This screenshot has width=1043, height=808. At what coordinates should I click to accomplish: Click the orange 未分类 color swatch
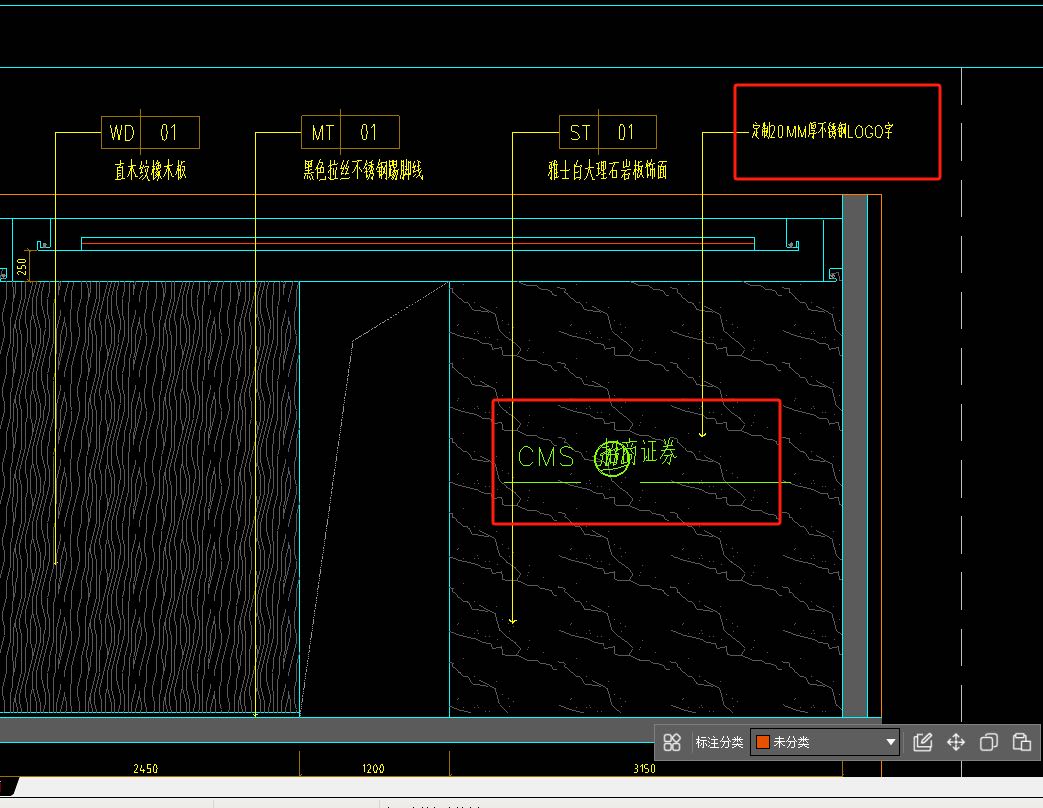pos(763,742)
